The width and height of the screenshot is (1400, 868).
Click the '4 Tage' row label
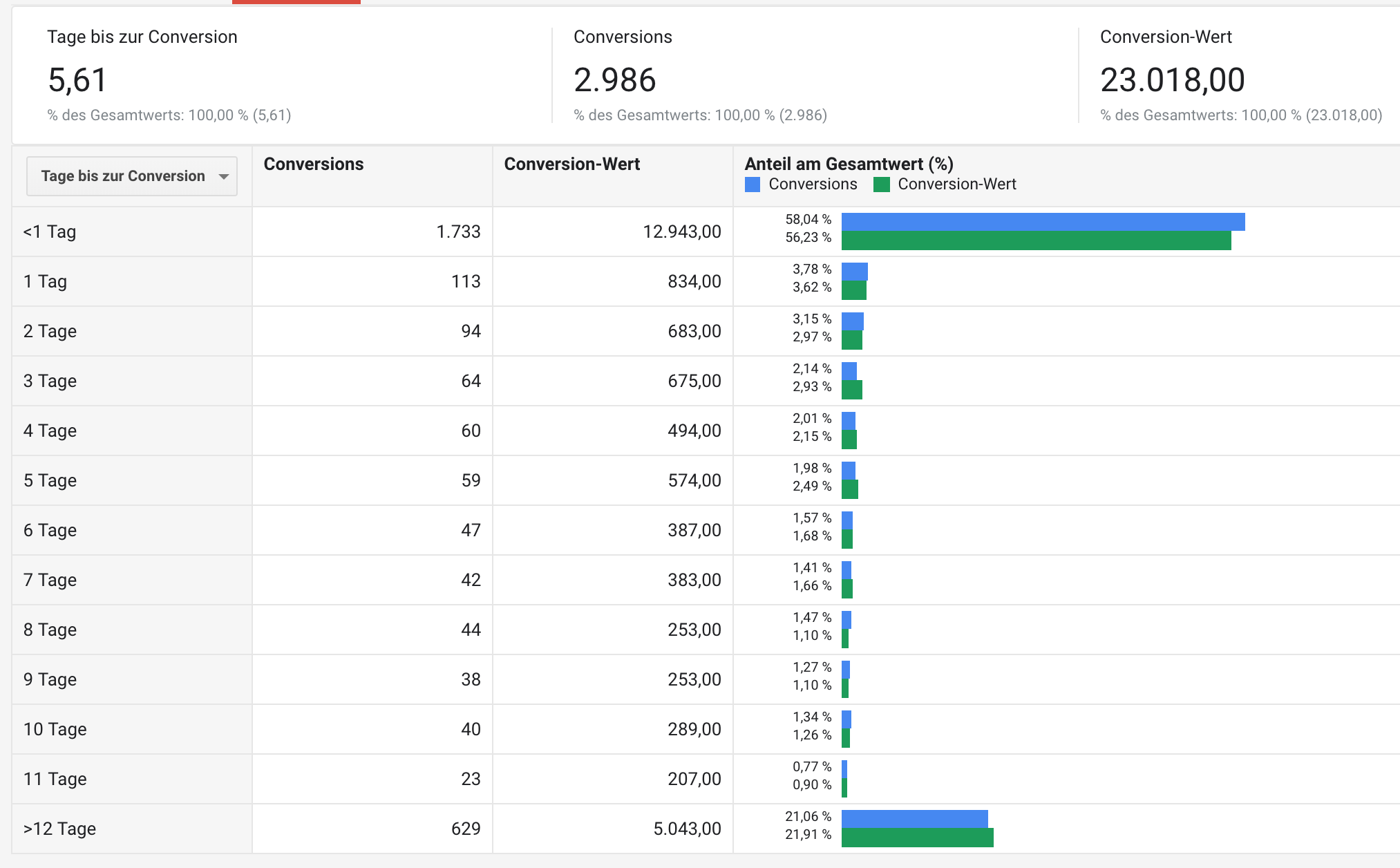[x=50, y=431]
